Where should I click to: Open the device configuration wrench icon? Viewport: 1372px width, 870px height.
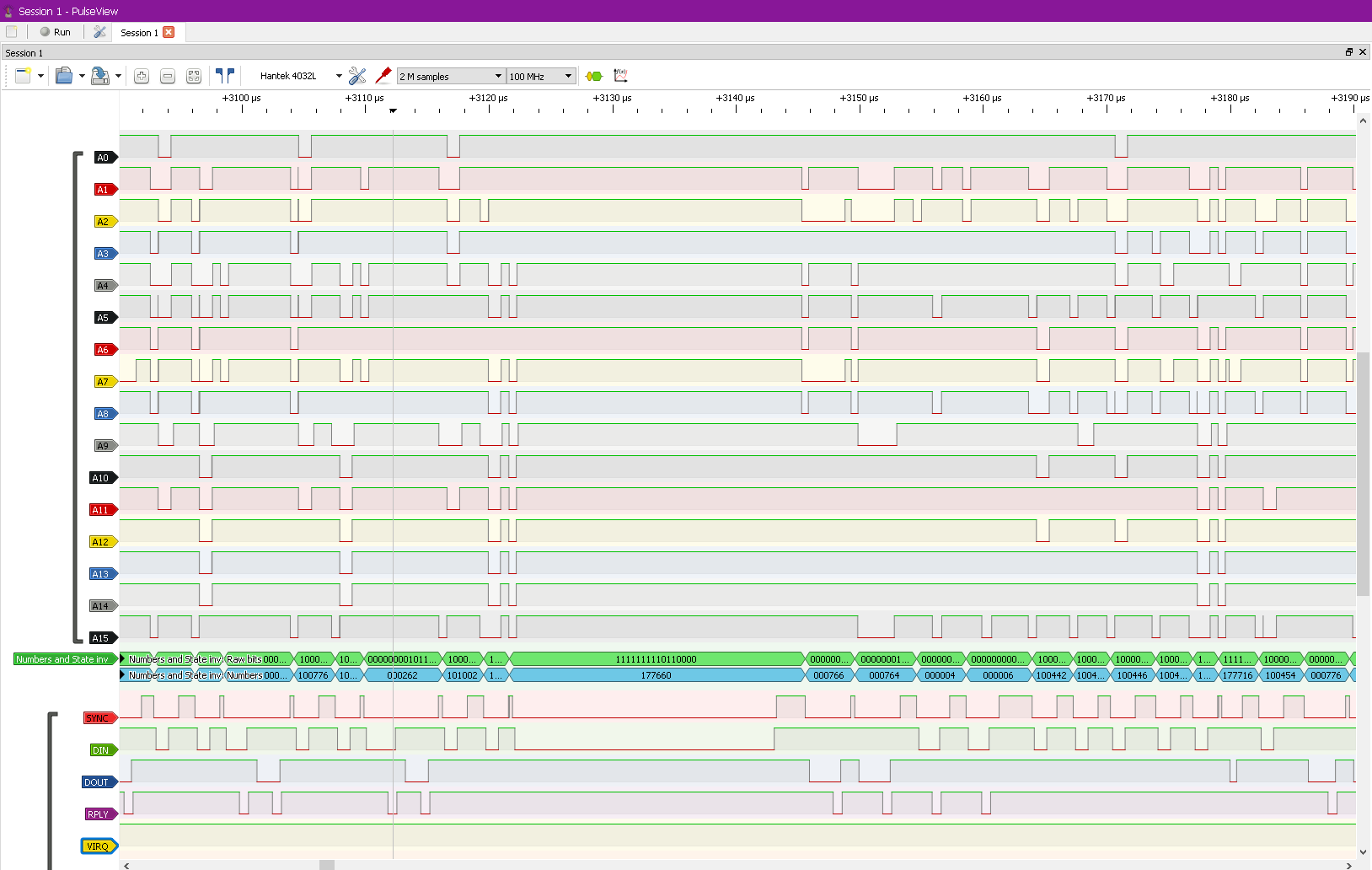357,76
